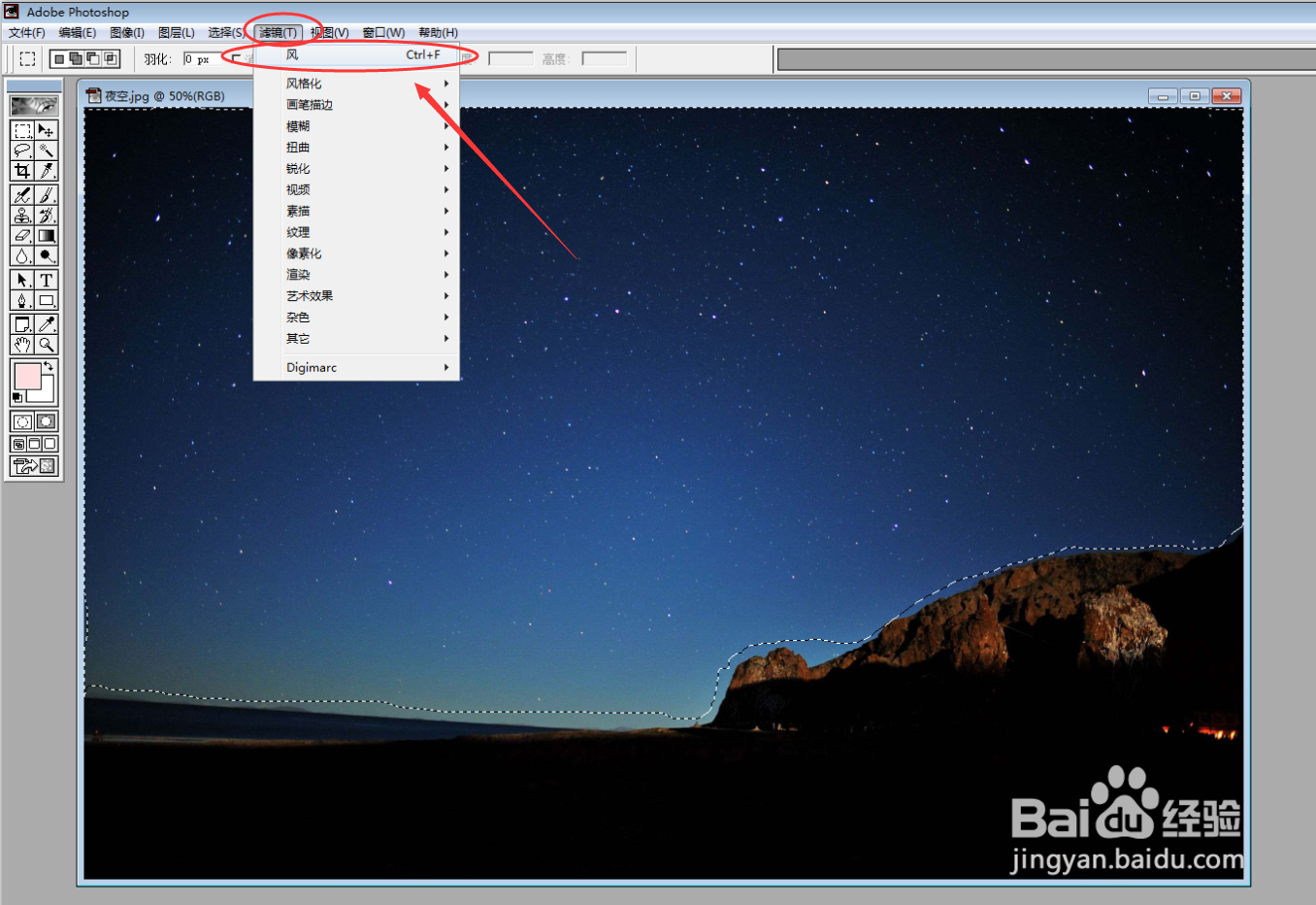
Task: Select the Clone Stamp tool
Action: (22, 216)
